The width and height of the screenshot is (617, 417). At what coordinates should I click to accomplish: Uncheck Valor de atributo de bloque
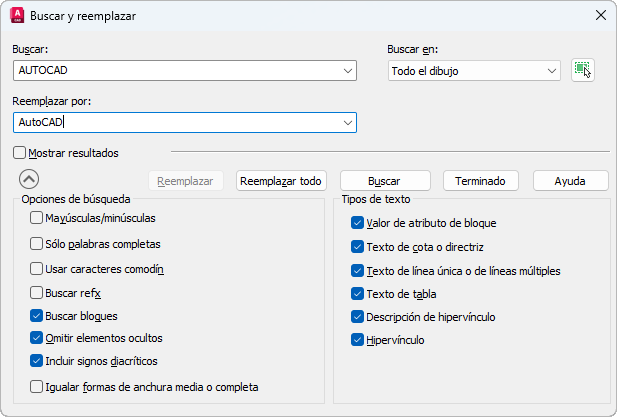tap(358, 223)
